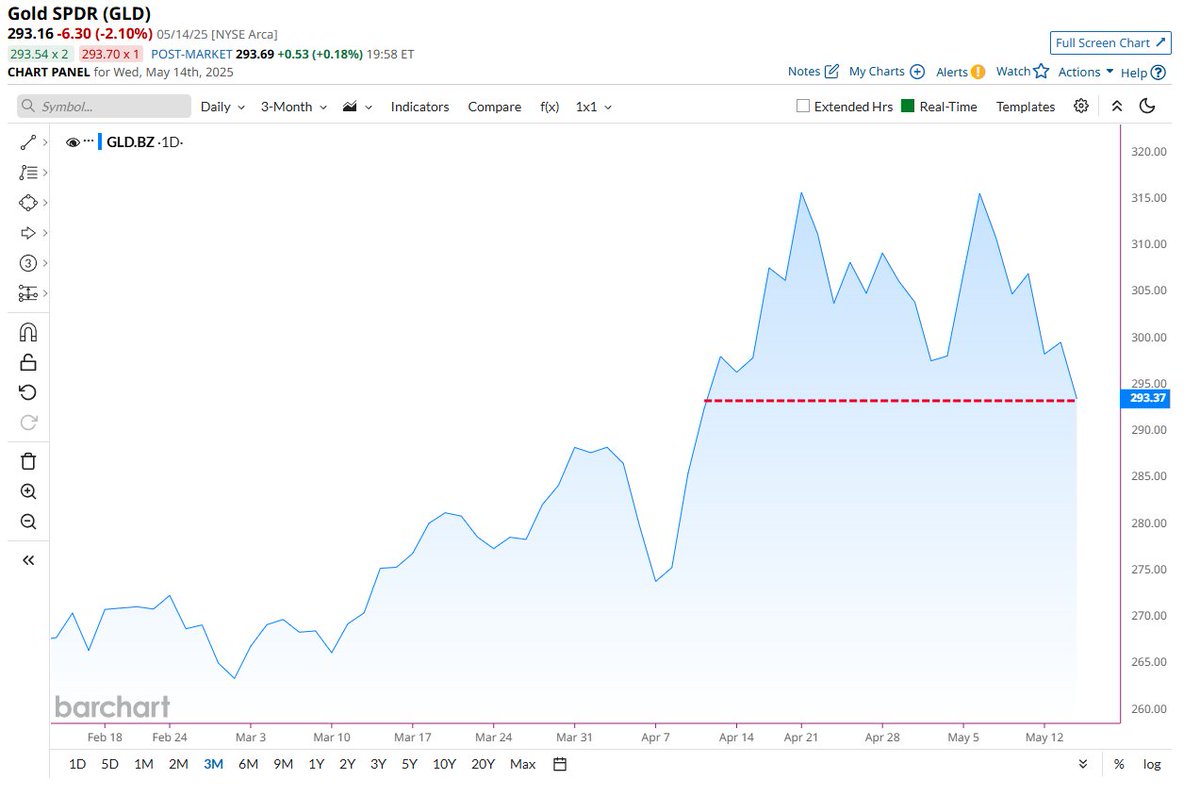Select the geometric shapes drawing tool
The height and width of the screenshot is (796, 1200).
(28, 203)
